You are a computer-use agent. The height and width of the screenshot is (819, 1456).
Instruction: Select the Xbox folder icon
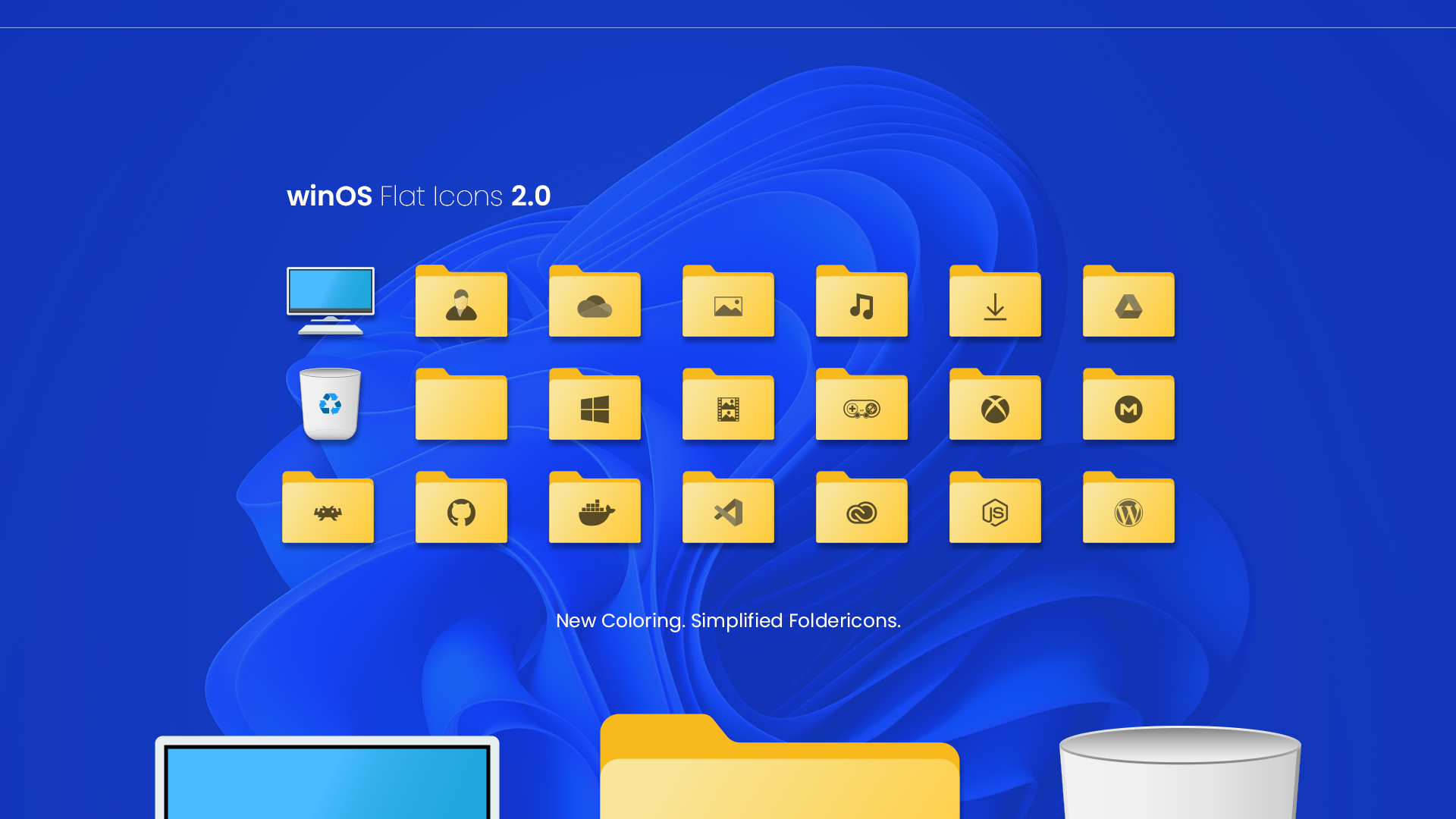[995, 406]
